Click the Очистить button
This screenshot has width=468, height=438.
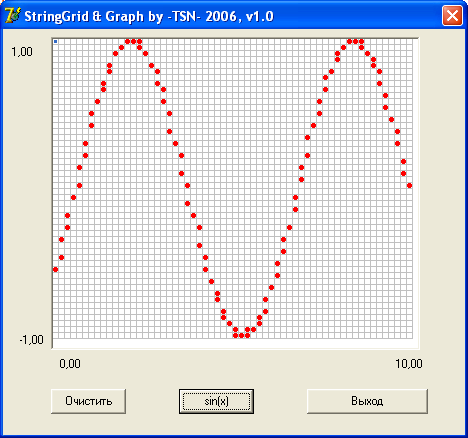tap(88, 401)
